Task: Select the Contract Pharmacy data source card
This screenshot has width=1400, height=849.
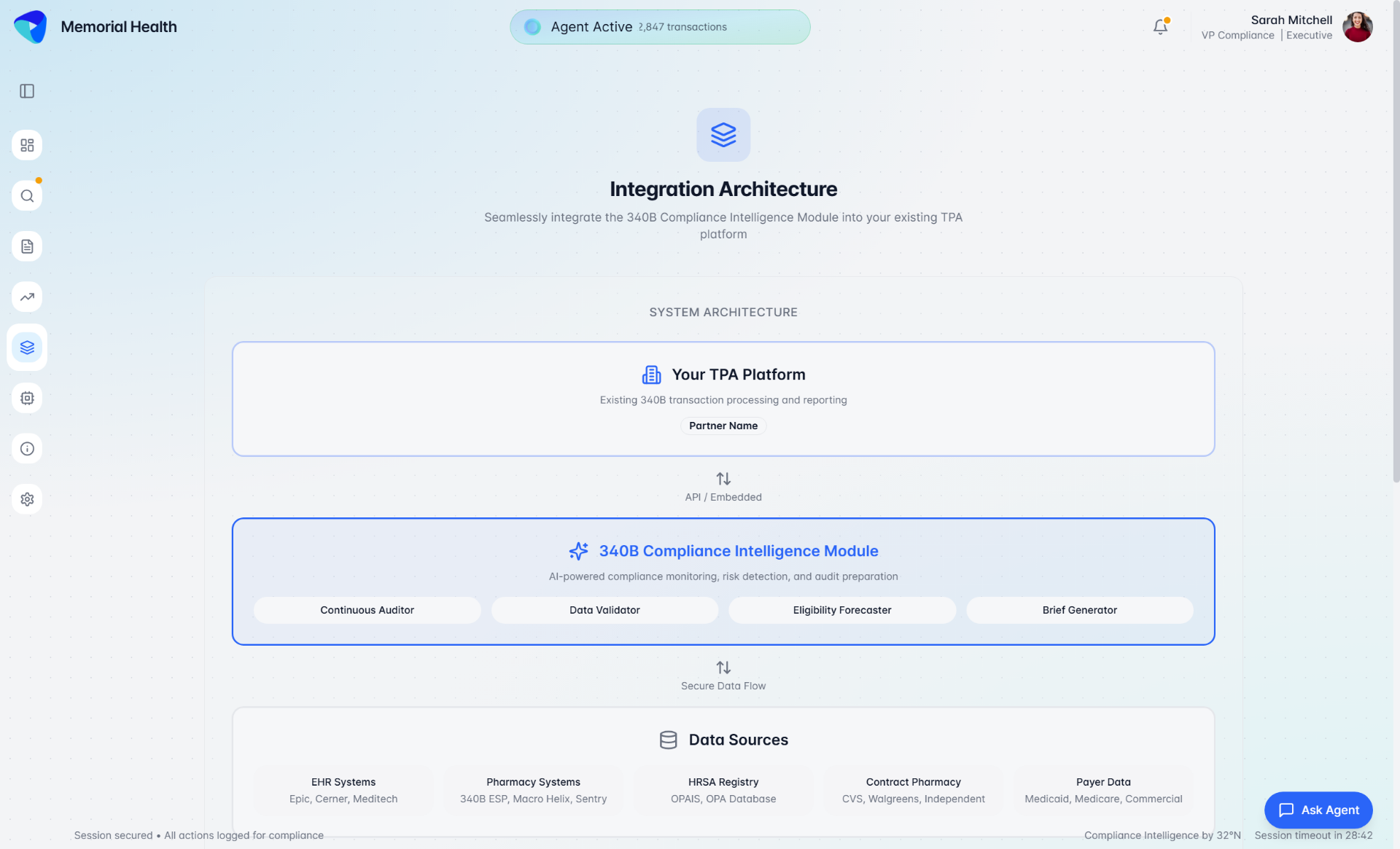Action: pos(914,790)
